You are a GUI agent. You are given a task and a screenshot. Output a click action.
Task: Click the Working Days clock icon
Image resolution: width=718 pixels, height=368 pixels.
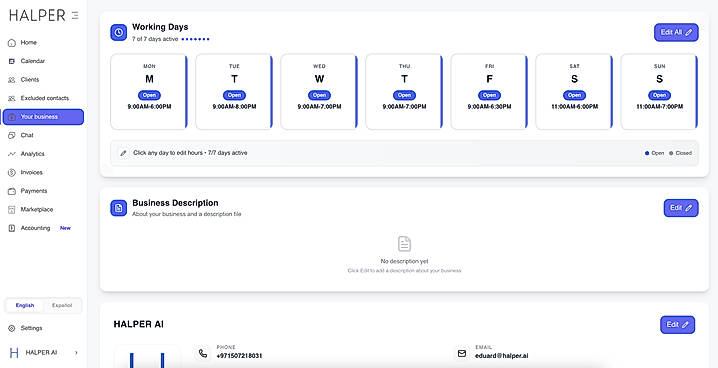point(119,32)
